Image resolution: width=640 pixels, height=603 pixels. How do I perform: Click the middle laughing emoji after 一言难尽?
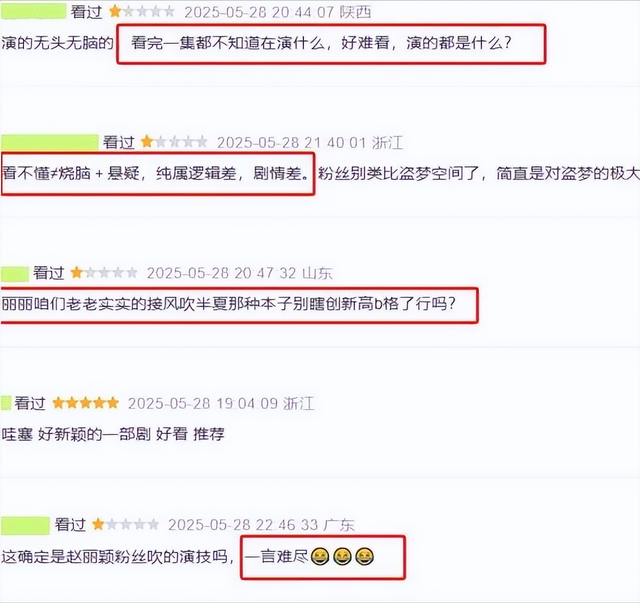(342, 557)
